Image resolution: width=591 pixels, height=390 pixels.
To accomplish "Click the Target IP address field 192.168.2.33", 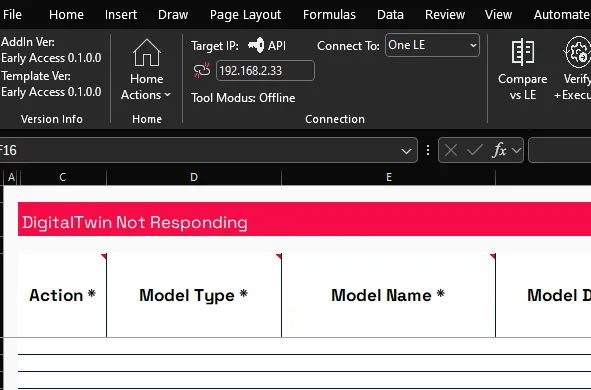I will [x=265, y=70].
